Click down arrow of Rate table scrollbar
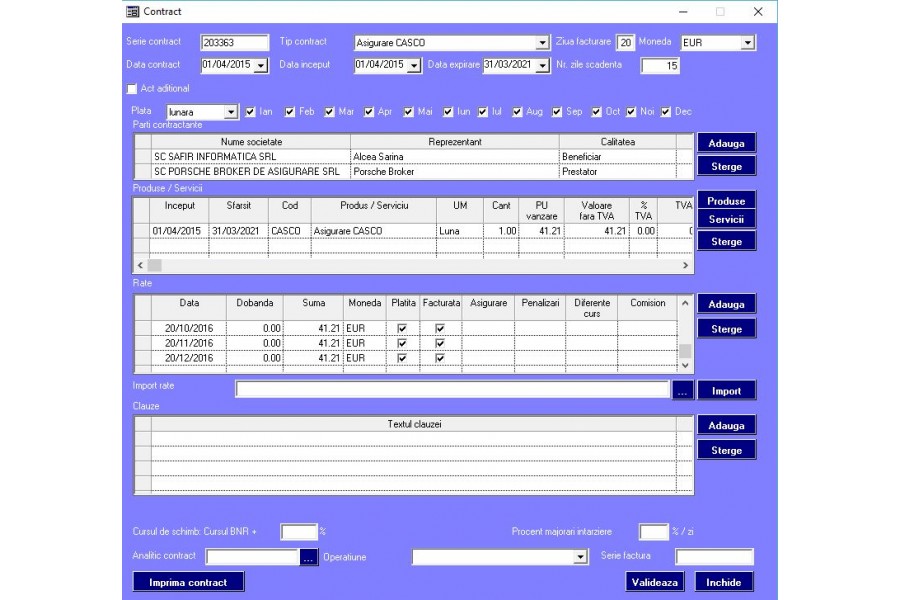This screenshot has width=900, height=600. pos(685,365)
